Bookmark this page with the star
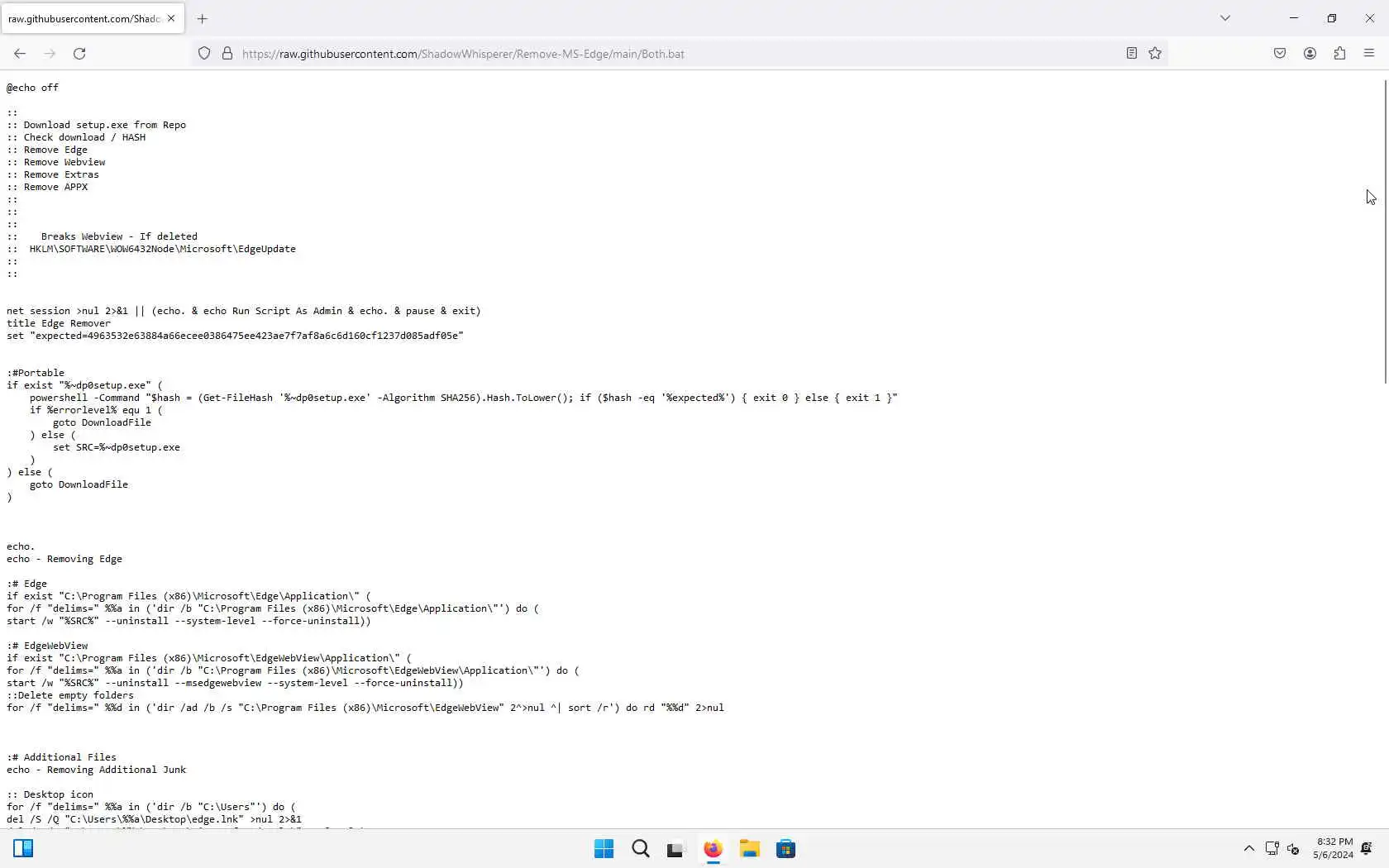Viewport: 1389px width, 868px height. pyautogui.click(x=1155, y=54)
